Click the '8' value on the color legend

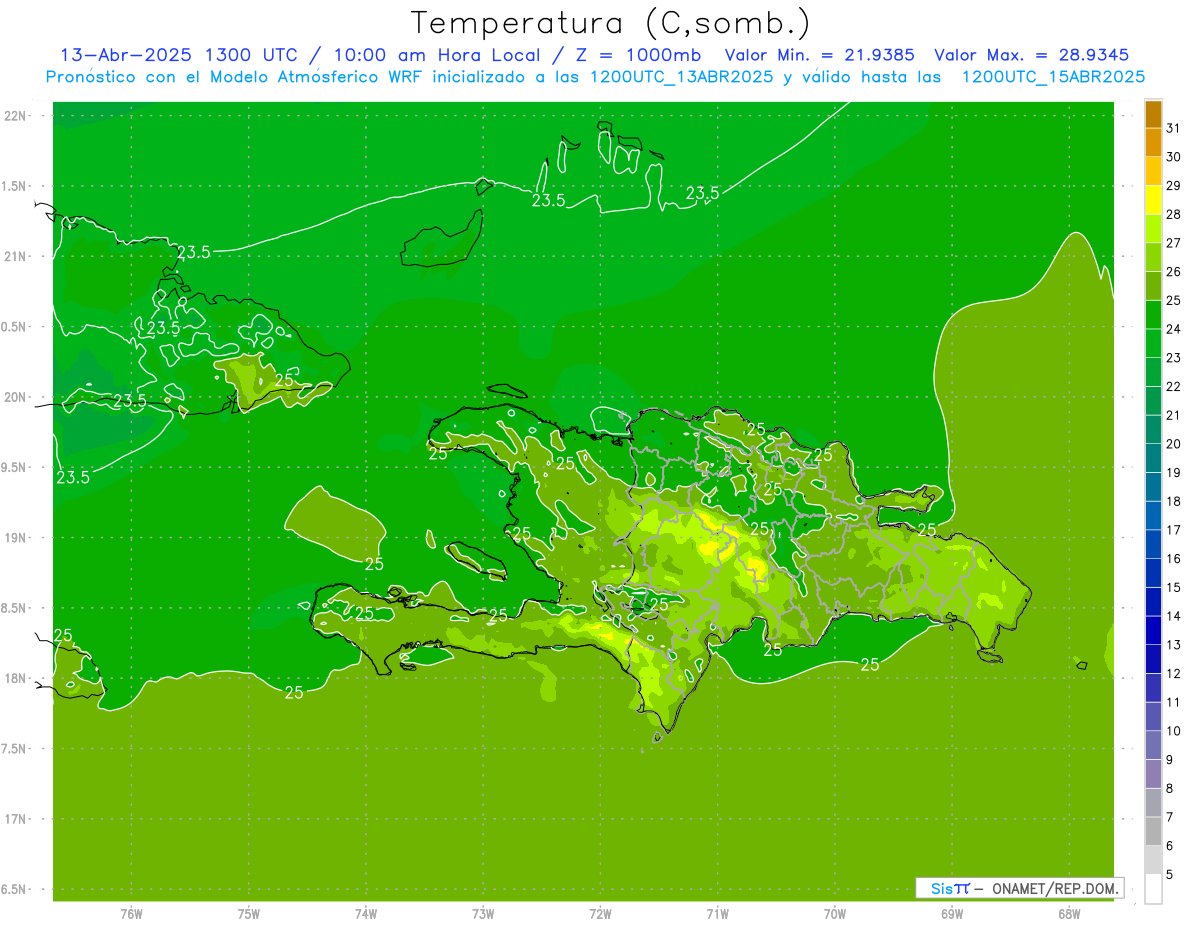[x=1170, y=789]
